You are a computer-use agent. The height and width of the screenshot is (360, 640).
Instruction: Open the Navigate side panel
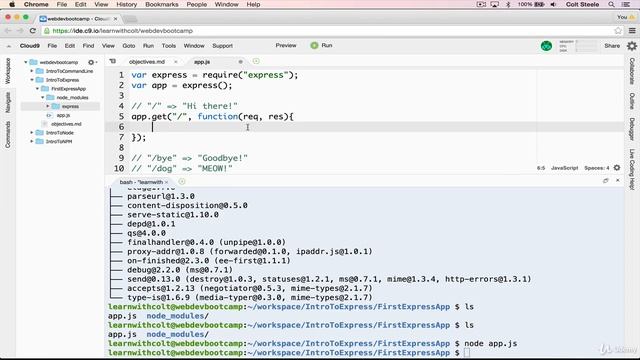click(8, 102)
